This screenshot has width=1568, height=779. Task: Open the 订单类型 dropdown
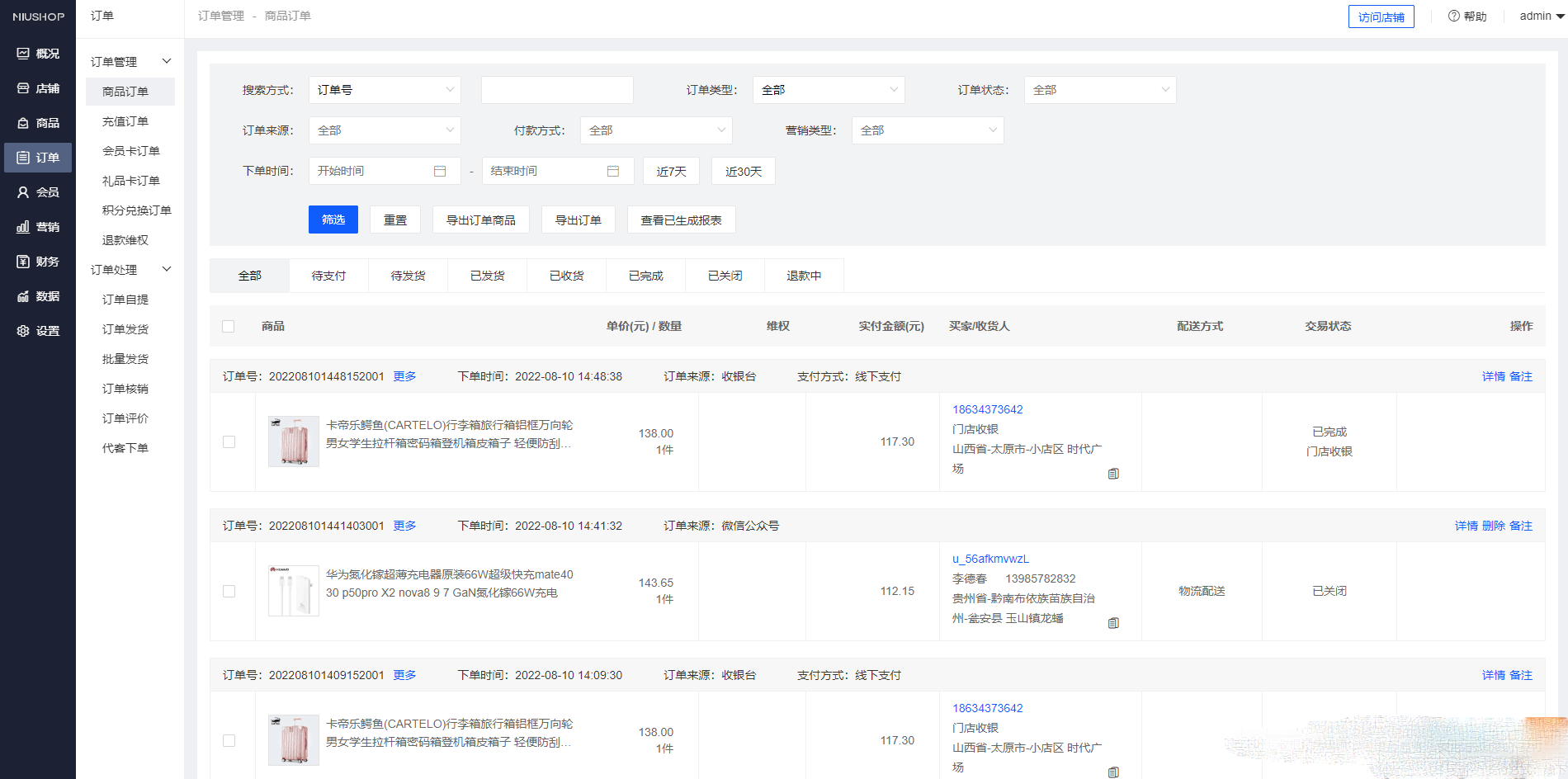(829, 90)
